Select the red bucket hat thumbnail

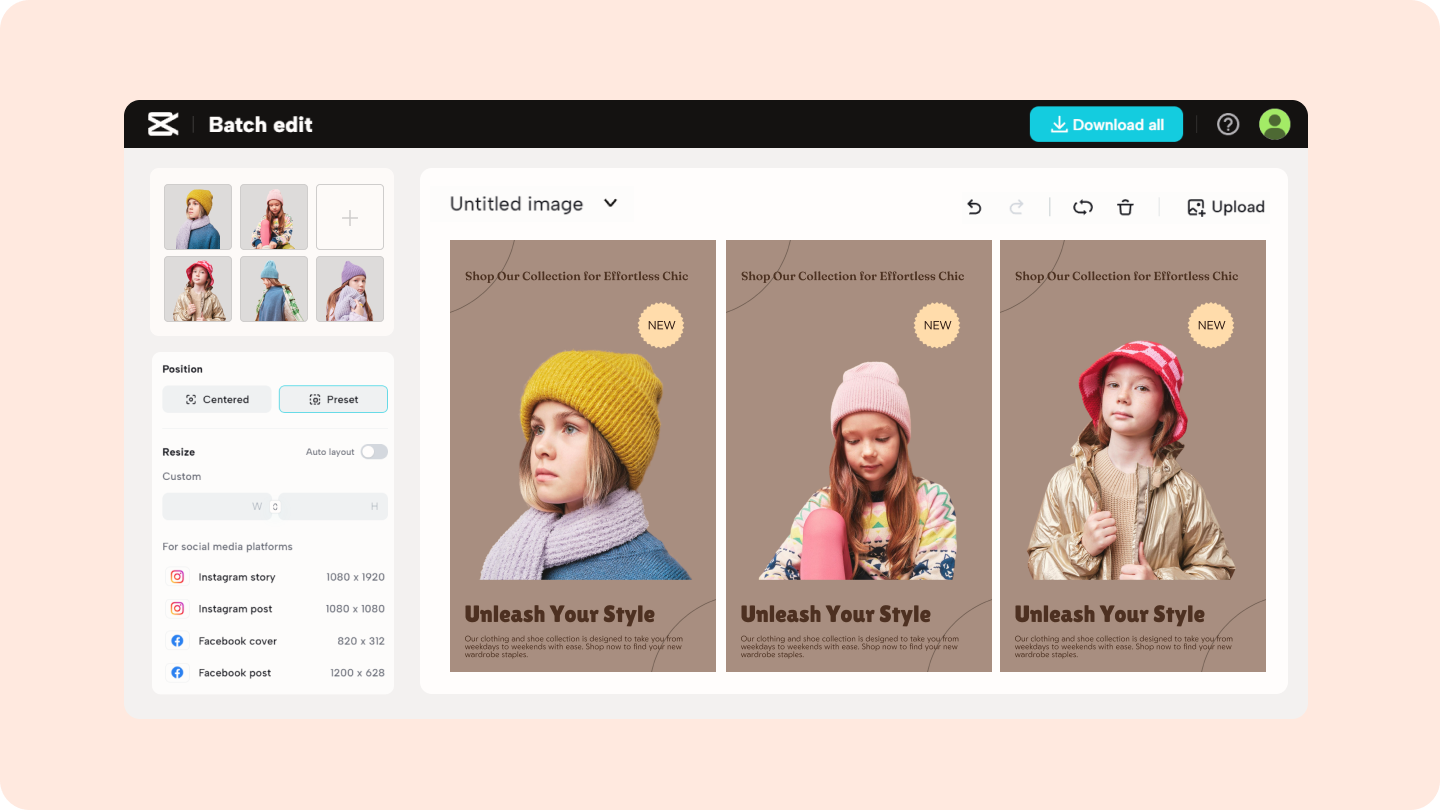pos(198,289)
